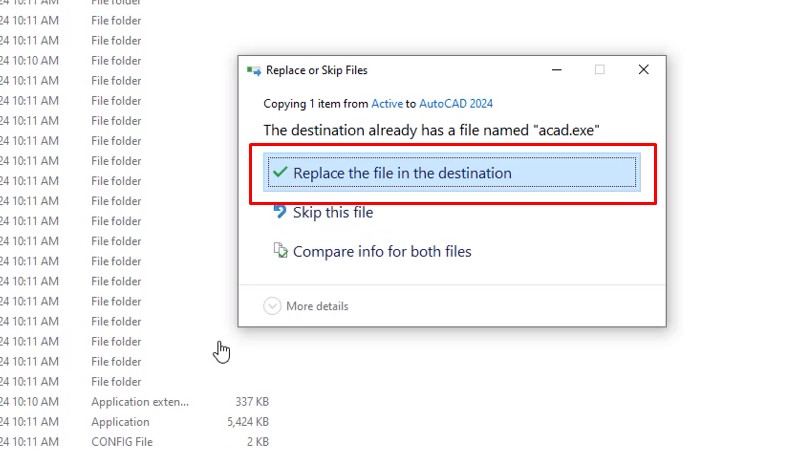Select the Application extension file row
Image resolution: width=800 pixels, height=450 pixels.
[x=139, y=402]
